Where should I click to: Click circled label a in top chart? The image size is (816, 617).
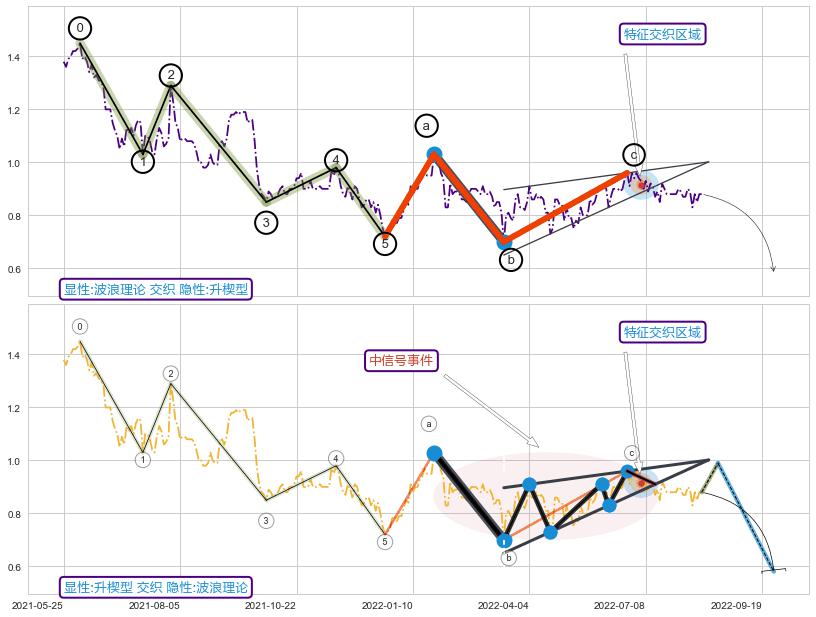pyautogui.click(x=426, y=125)
